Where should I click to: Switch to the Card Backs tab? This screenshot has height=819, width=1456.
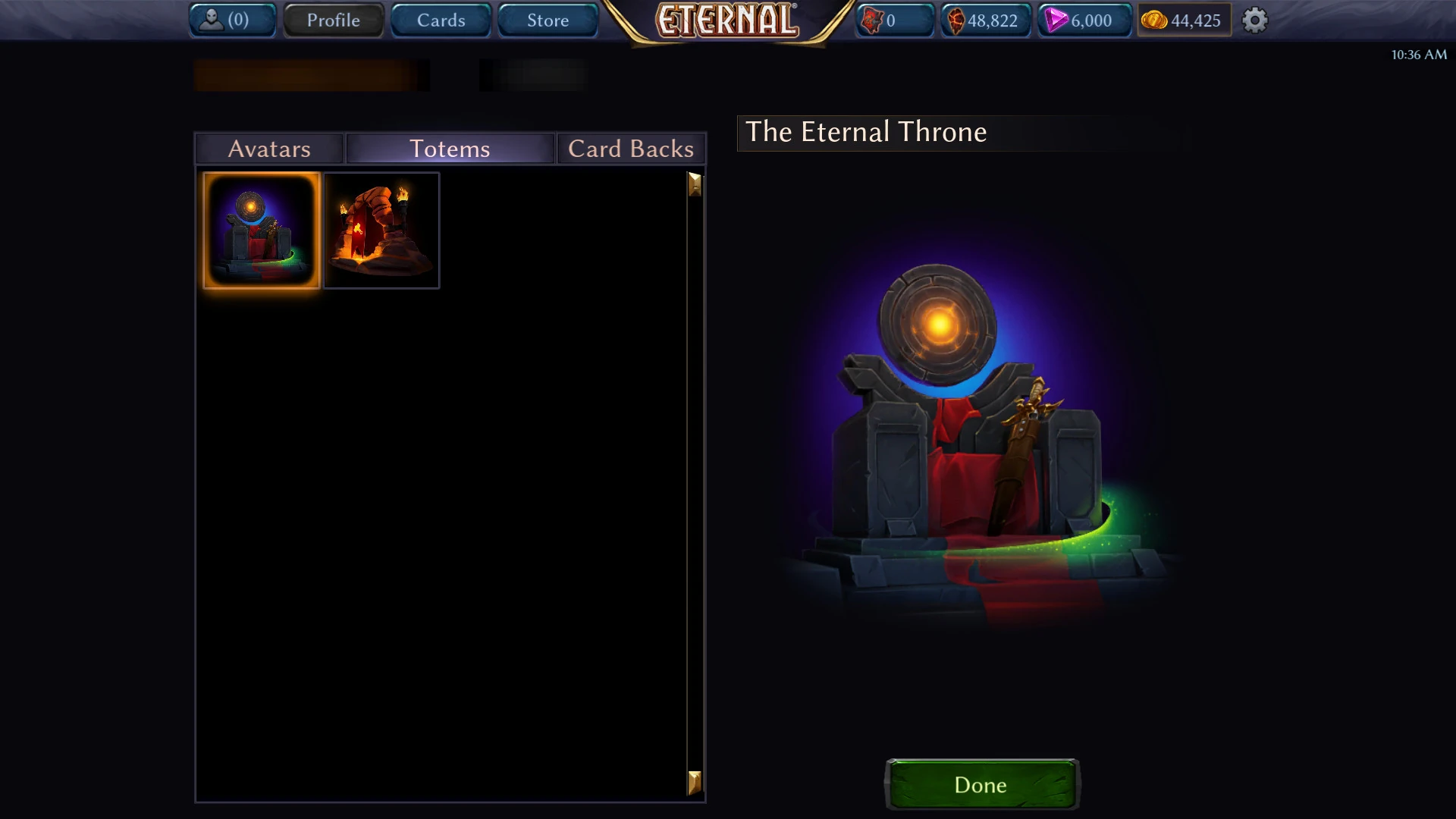[631, 149]
